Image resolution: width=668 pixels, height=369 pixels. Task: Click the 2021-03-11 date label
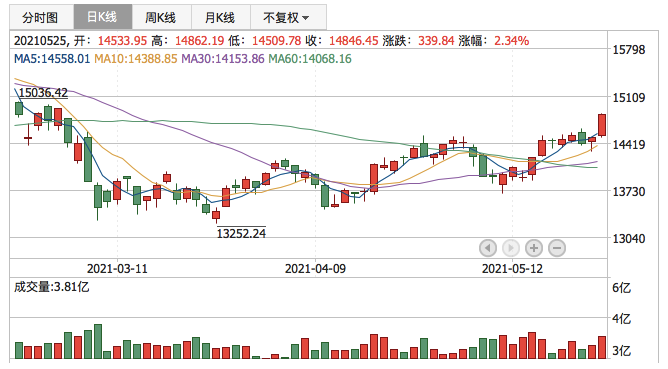[x=117, y=268]
